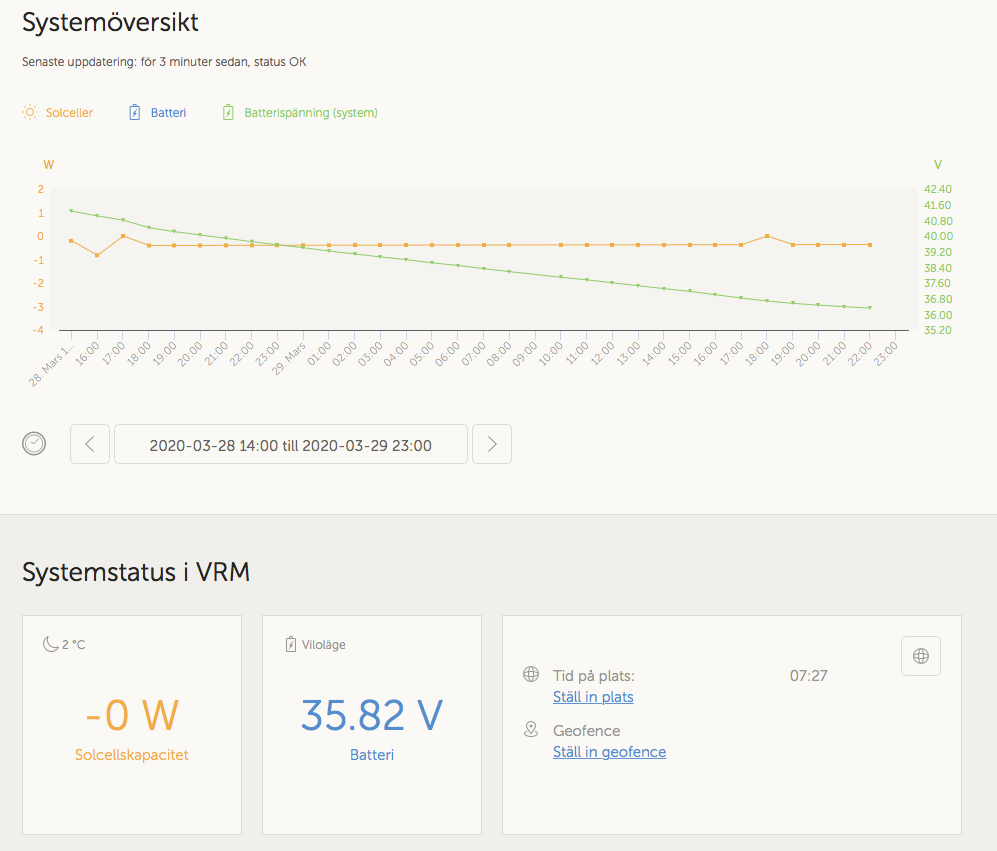Screen dimensions: 997x851
Task: Open the Ställ in geofence link
Action: pos(609,752)
